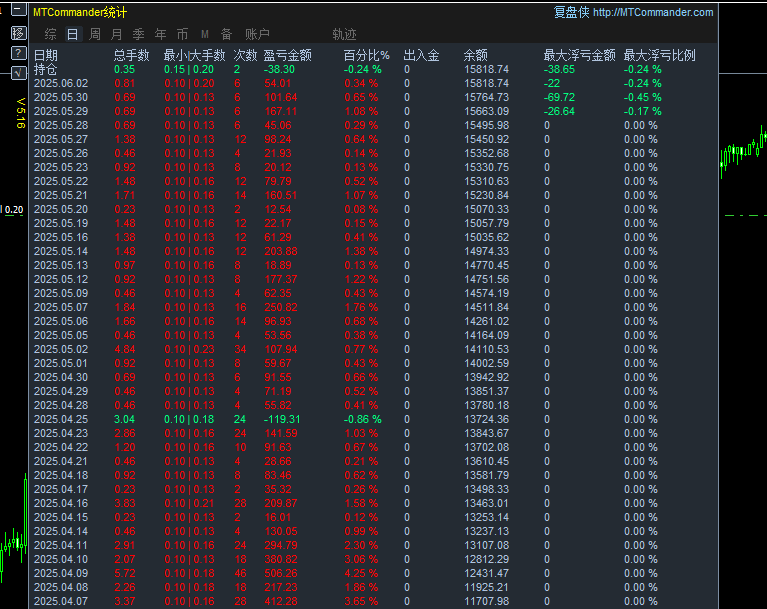Click balance value 13724.36
This screenshot has height=609, width=767.
coord(487,419)
